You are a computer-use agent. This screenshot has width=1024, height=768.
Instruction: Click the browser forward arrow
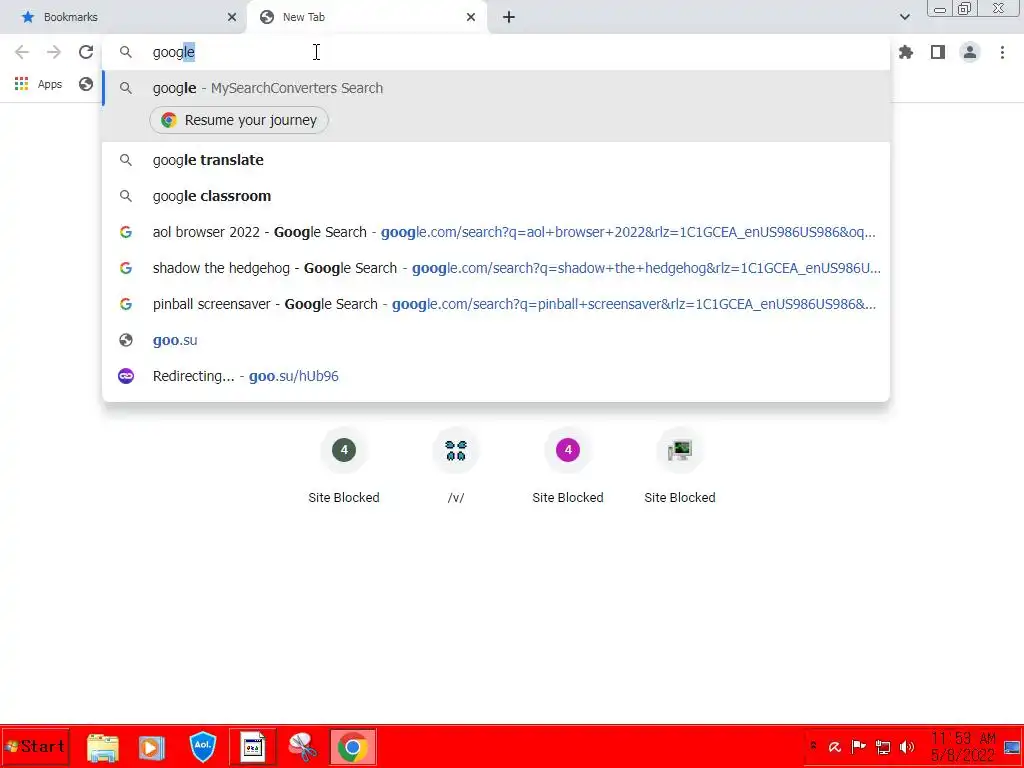(x=54, y=52)
